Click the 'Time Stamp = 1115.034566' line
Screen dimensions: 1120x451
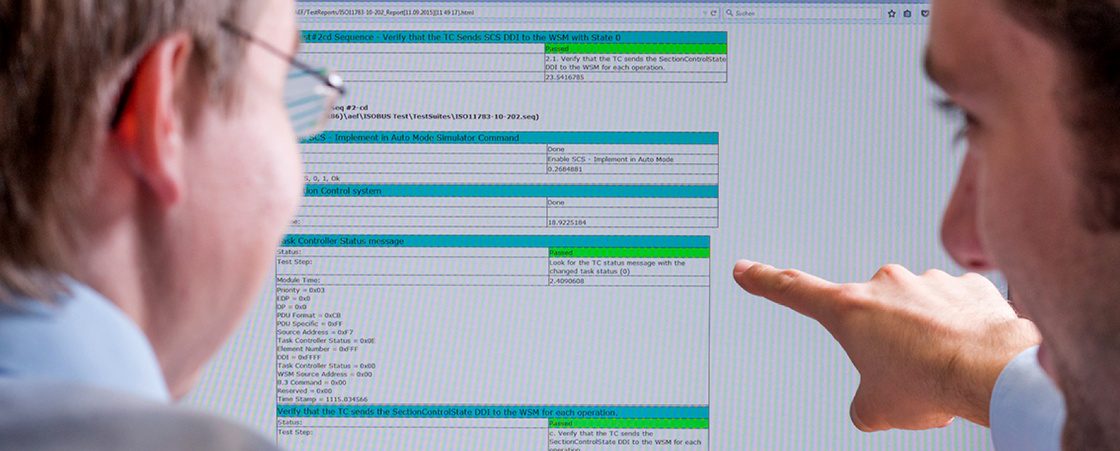322,400
